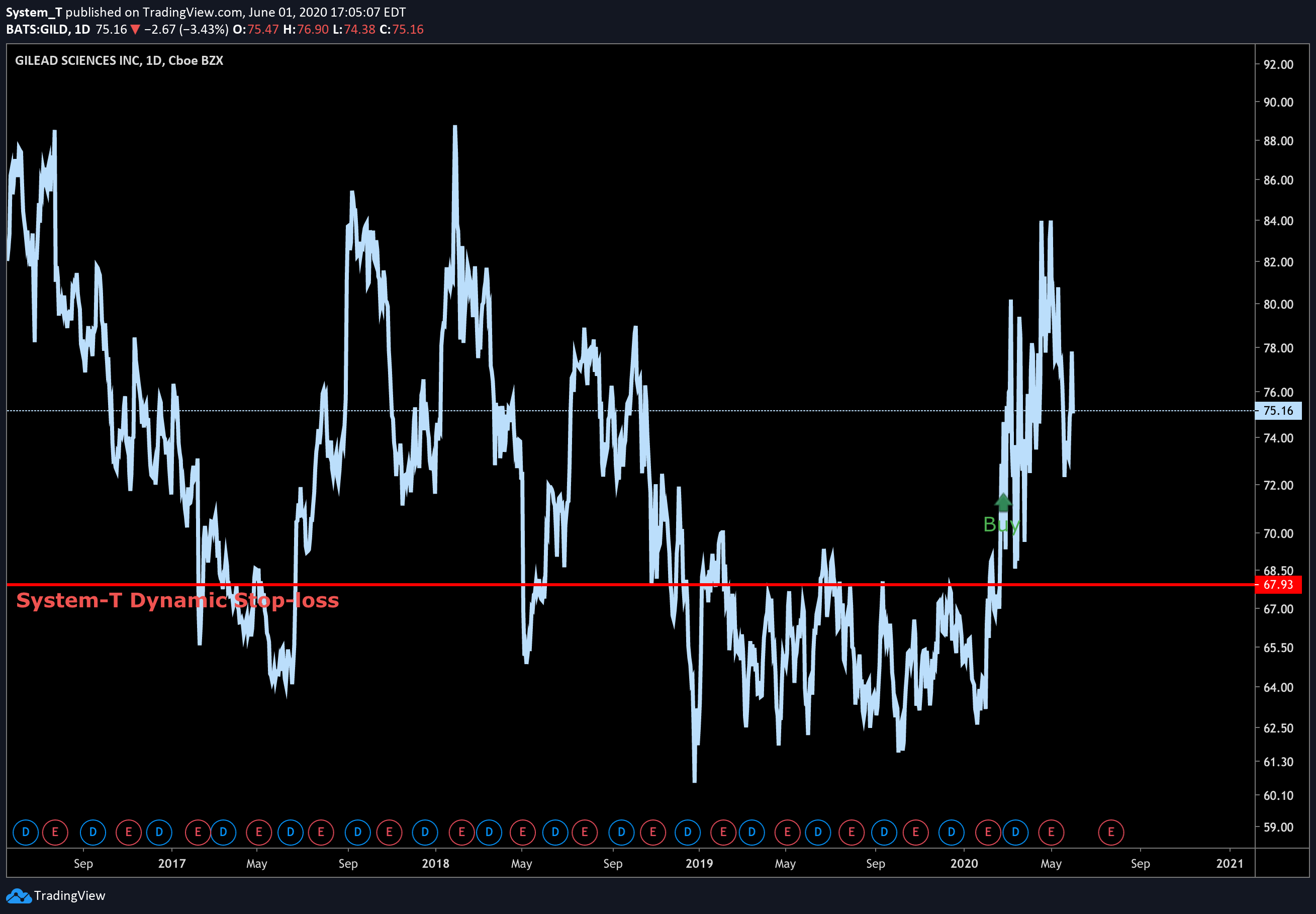Select 'System-T Dynamic Stop-loss' annotation text
Screen dimensions: 1316x914
click(x=177, y=600)
